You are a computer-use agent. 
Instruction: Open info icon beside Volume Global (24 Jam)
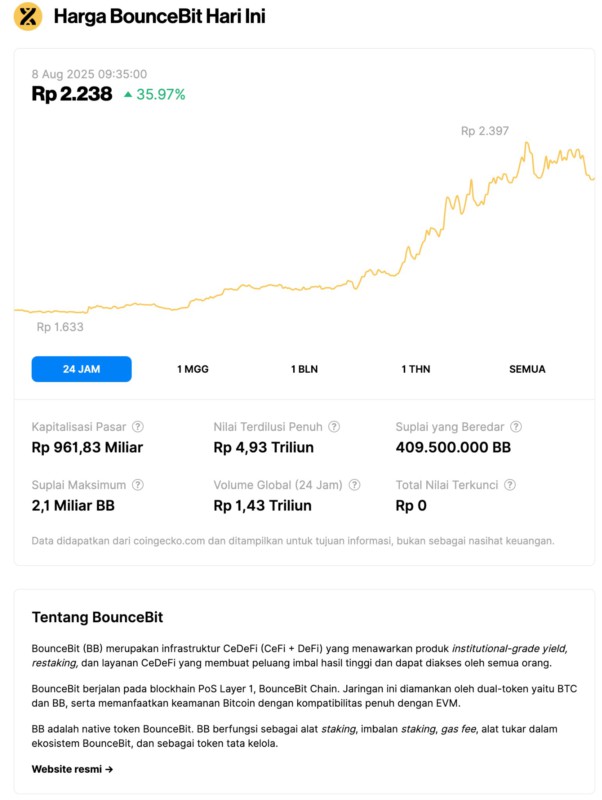351,485
